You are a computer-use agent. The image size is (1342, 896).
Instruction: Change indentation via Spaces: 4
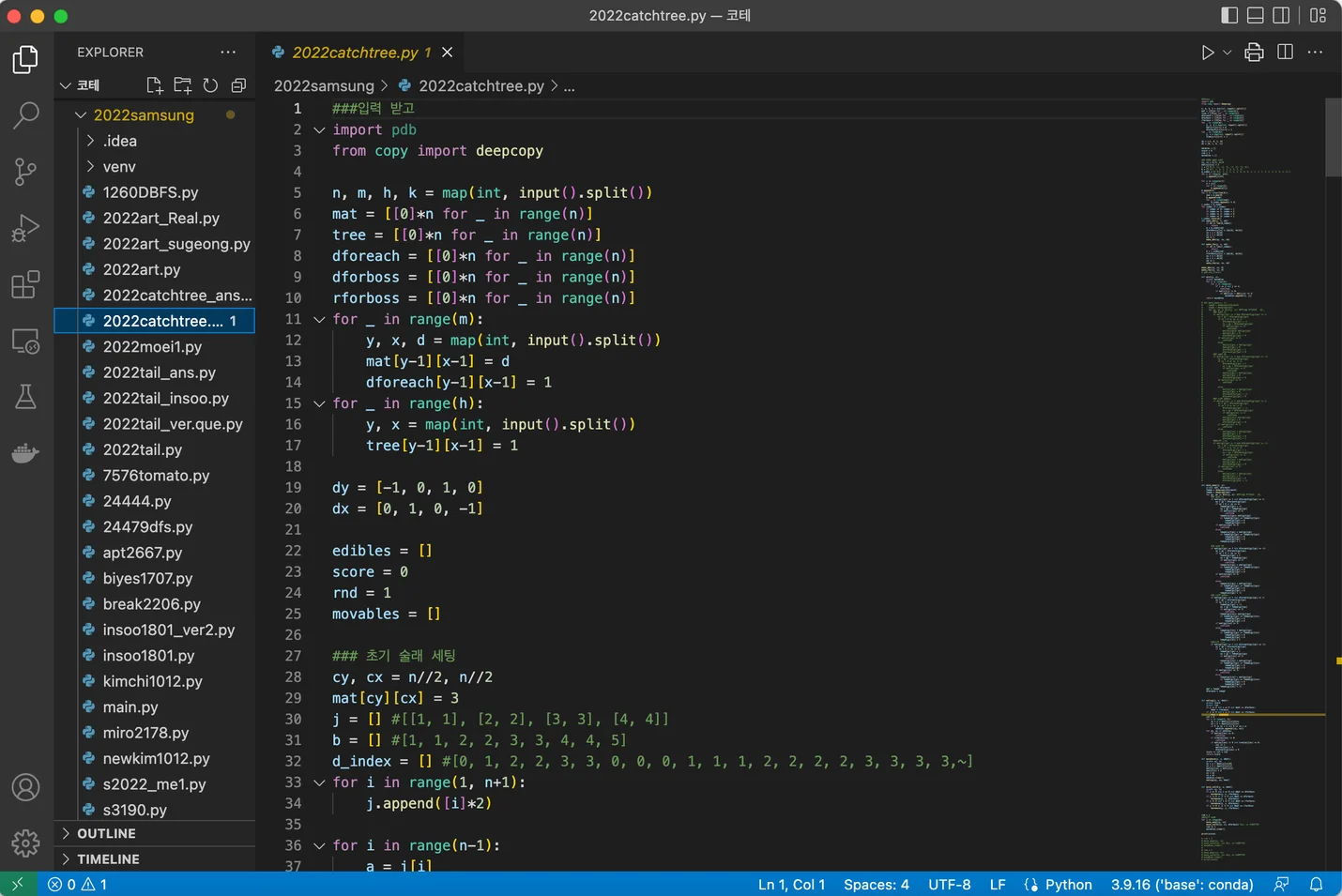[x=877, y=884]
